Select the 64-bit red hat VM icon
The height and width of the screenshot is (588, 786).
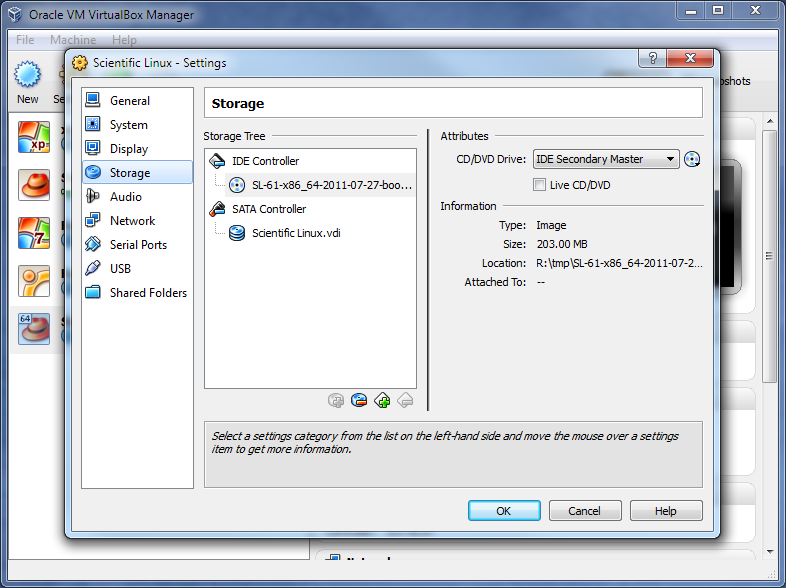34,329
